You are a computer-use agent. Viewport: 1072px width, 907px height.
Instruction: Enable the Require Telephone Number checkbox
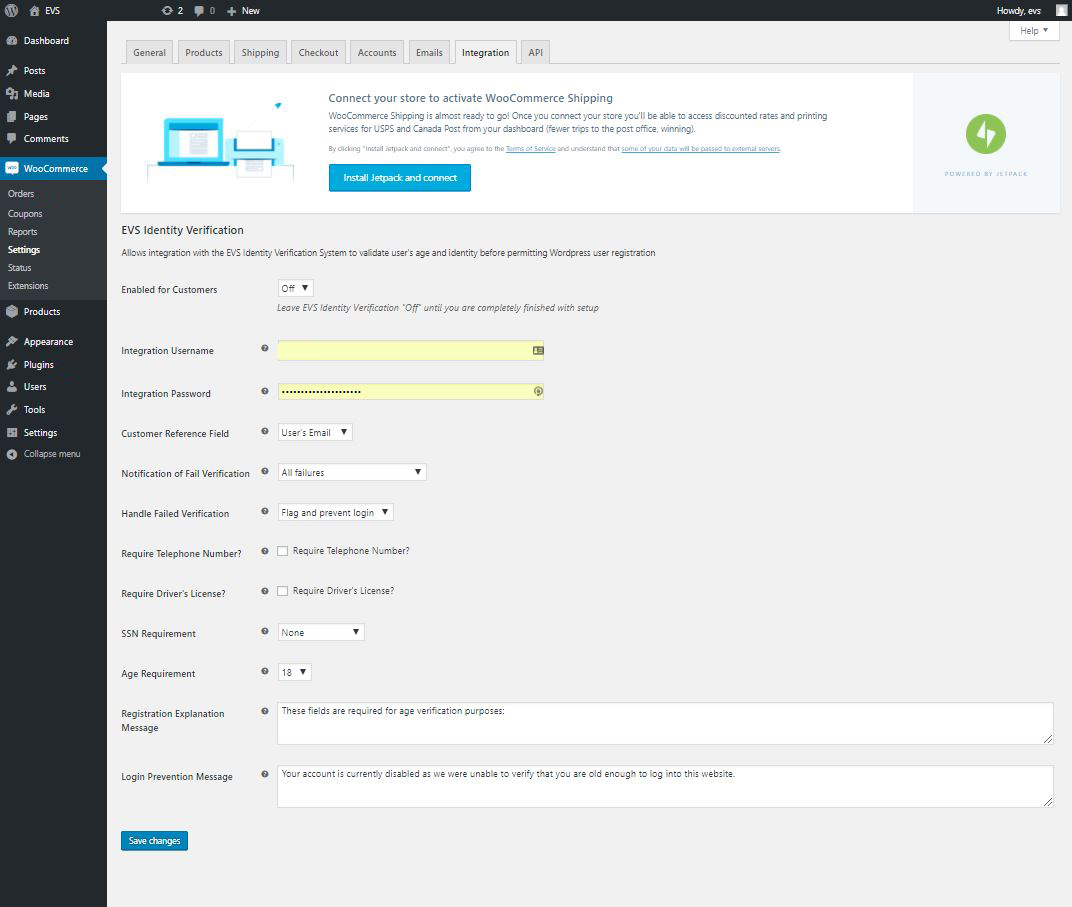[x=282, y=551]
